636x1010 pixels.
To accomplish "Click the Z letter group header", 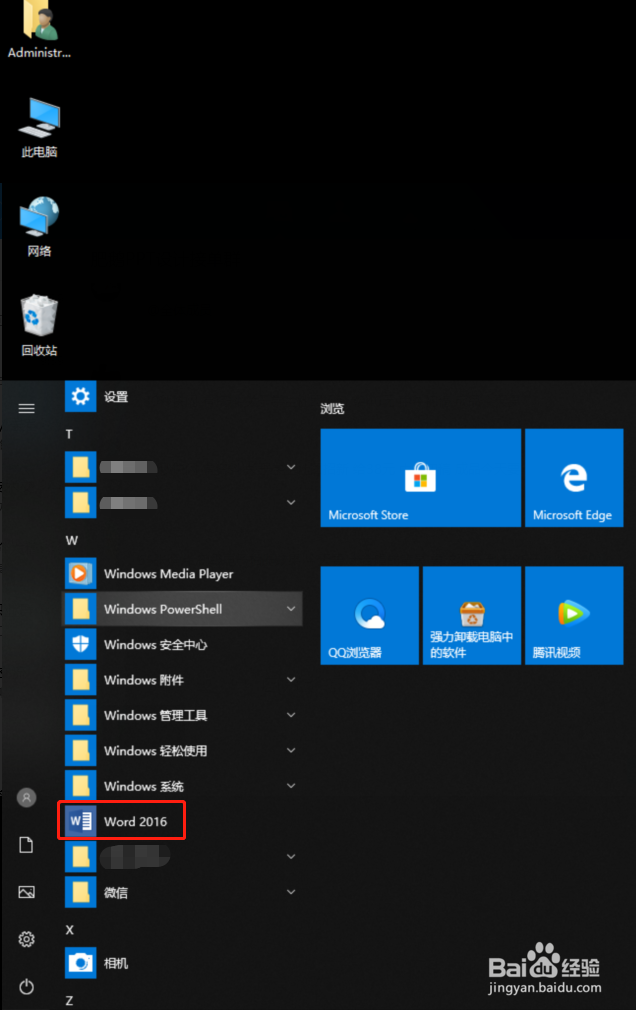I will (x=69, y=1001).
